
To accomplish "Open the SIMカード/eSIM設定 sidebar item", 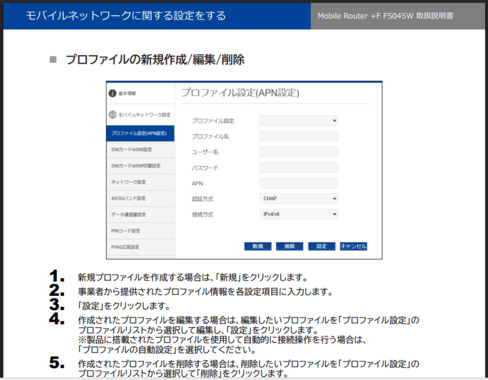I will [140, 150].
